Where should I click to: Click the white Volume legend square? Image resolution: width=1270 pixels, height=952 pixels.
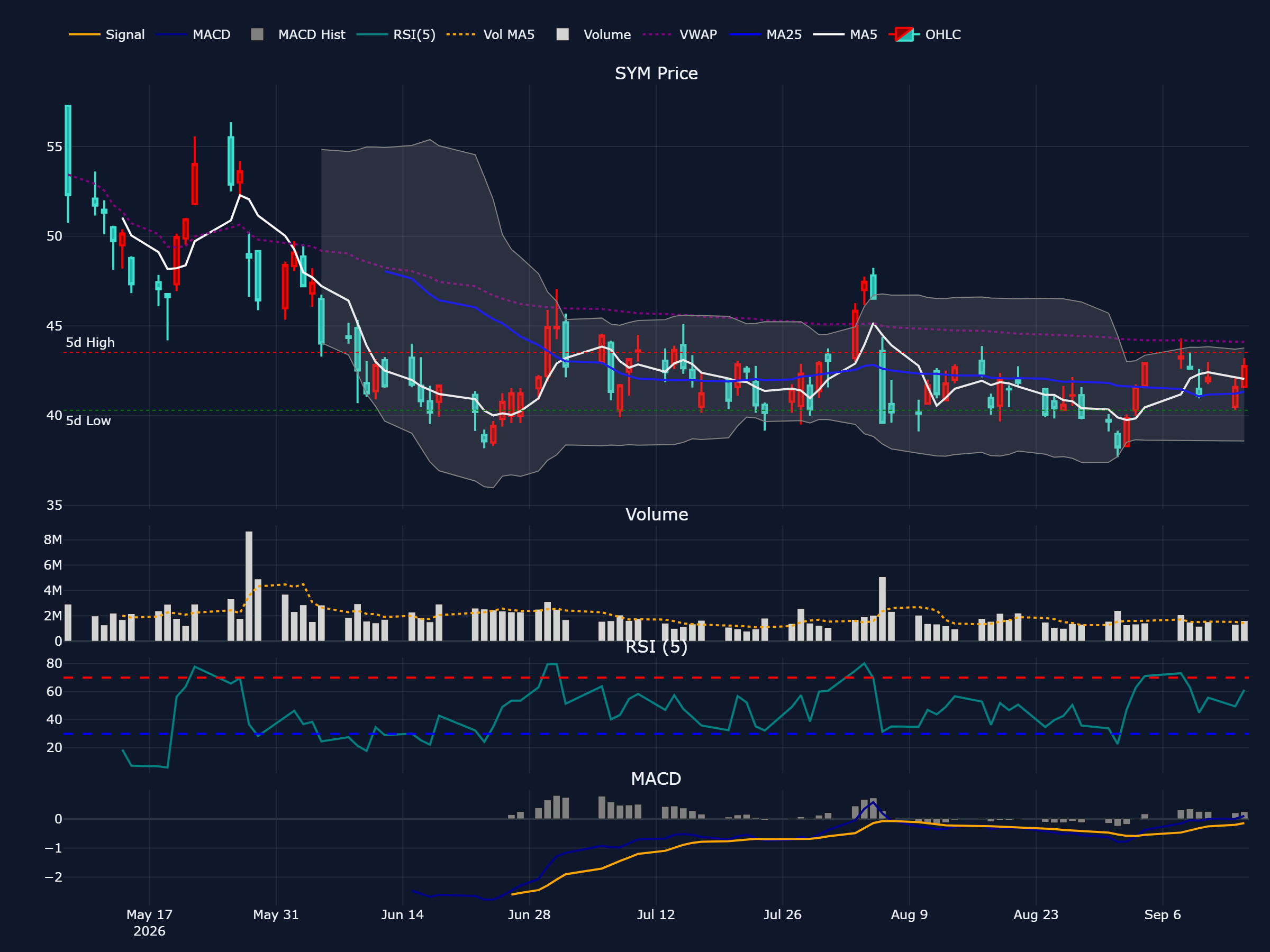click(x=563, y=34)
